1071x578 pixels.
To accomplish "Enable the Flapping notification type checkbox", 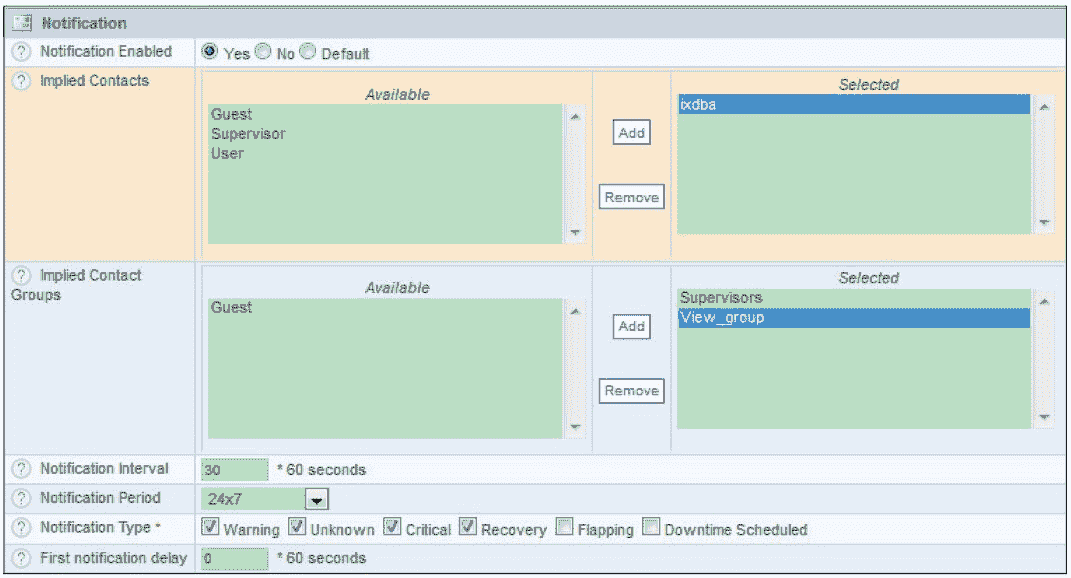I will tap(565, 528).
